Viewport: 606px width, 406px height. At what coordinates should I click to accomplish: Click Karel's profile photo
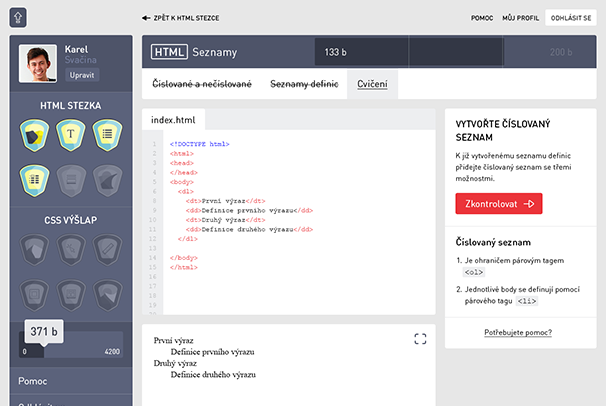(x=37, y=63)
